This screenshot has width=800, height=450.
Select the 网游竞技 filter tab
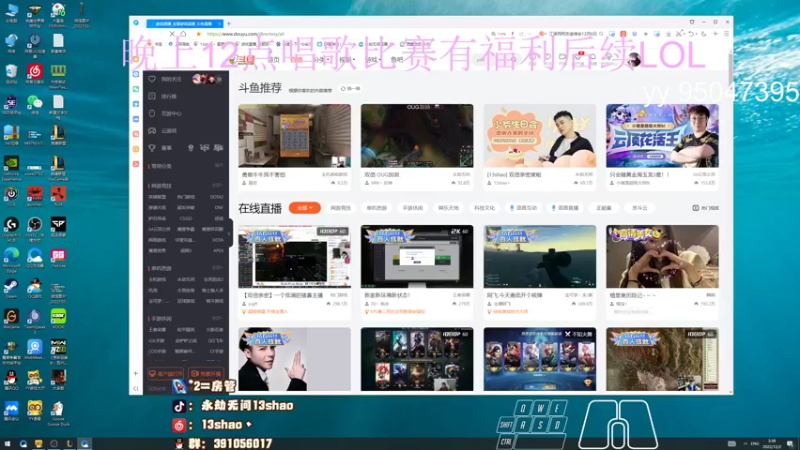pyautogui.click(x=340, y=208)
